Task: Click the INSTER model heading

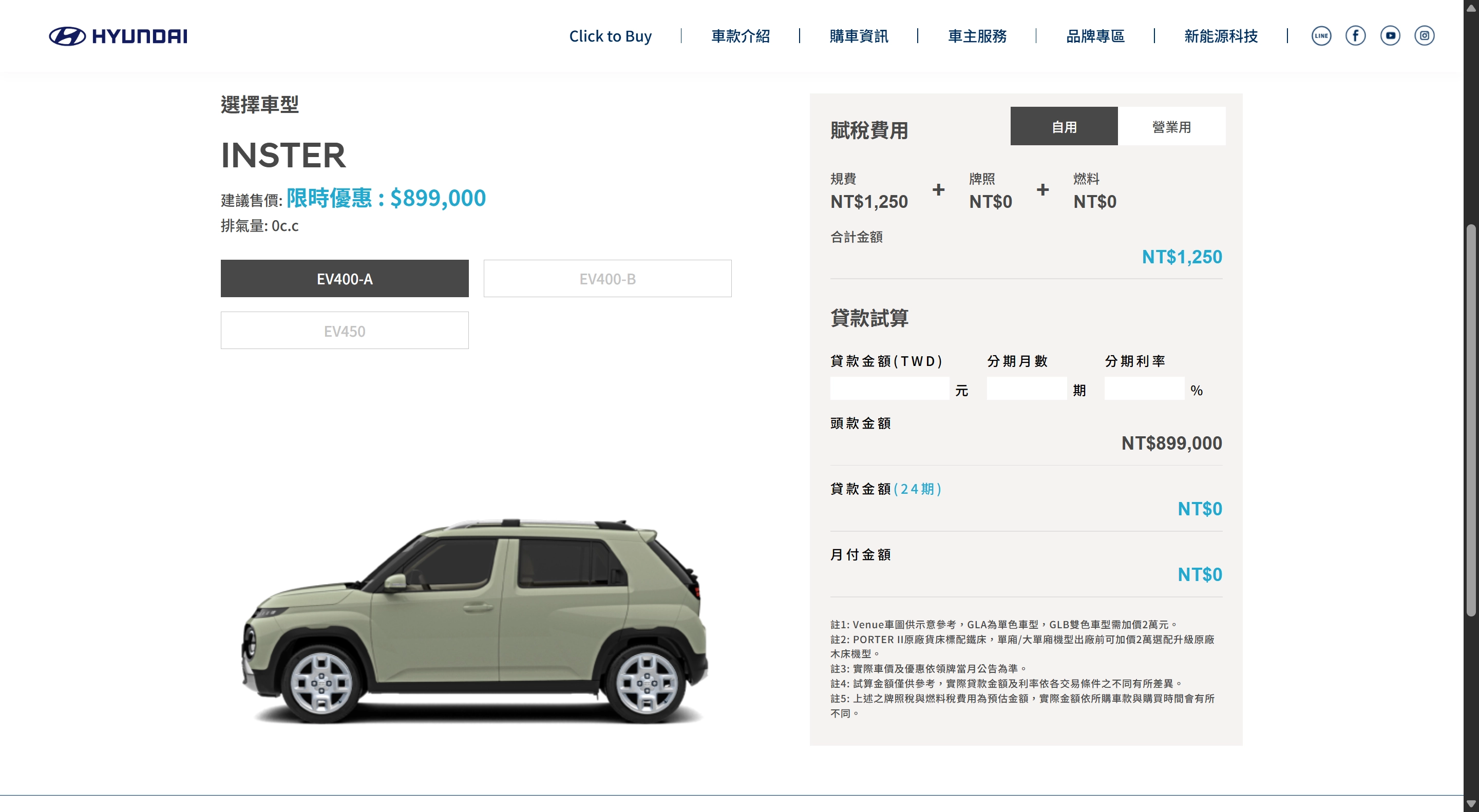Action: 283,155
